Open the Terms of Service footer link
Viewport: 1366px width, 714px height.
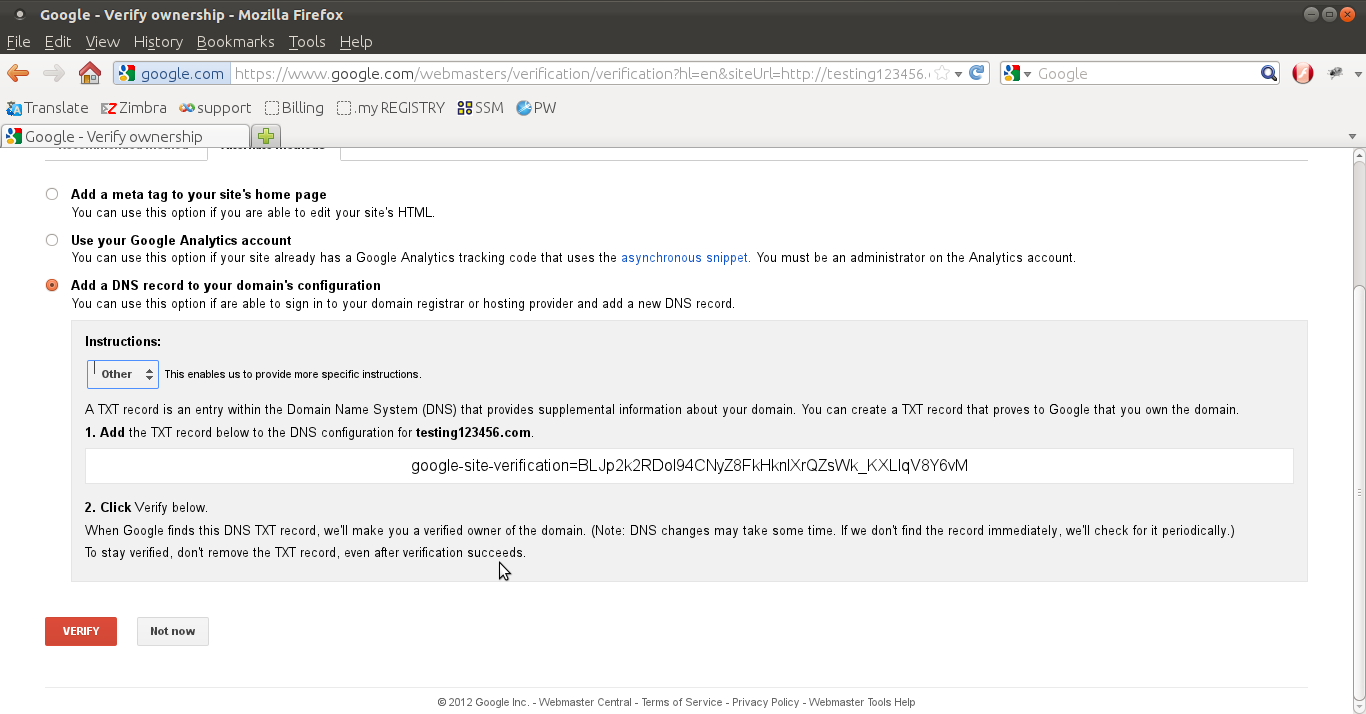(x=682, y=702)
